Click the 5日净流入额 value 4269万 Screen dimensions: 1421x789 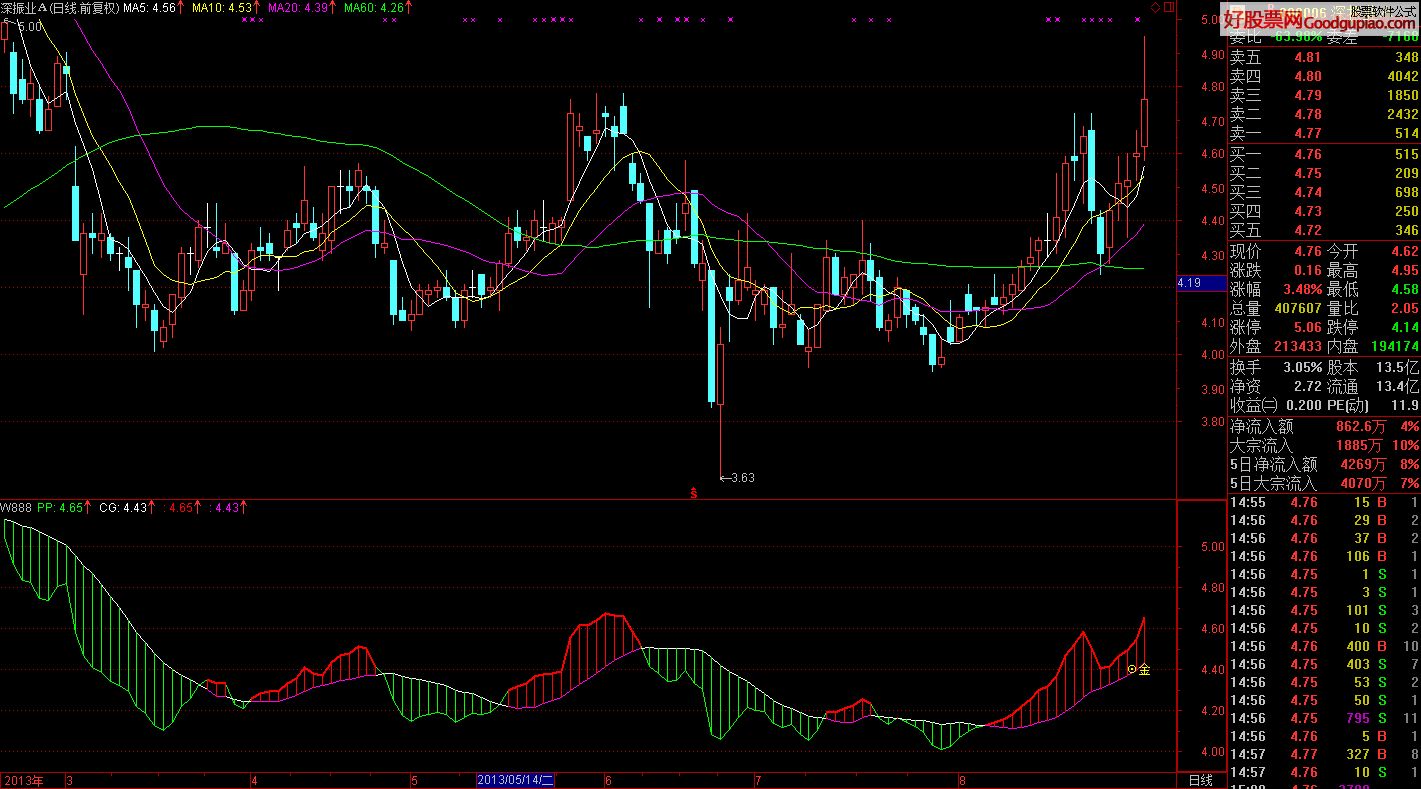point(1364,464)
